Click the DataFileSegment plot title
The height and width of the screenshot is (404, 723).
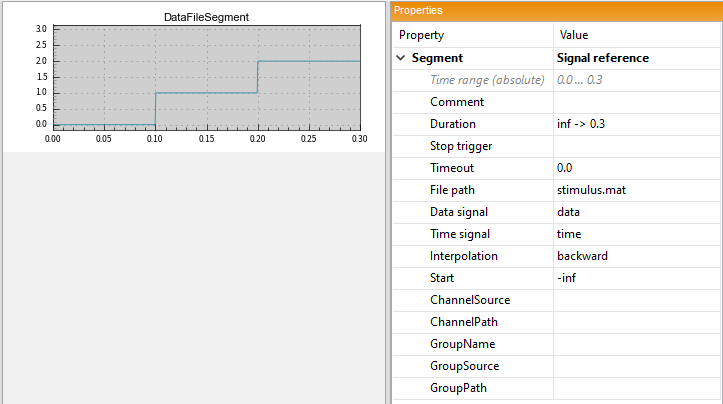(206, 17)
